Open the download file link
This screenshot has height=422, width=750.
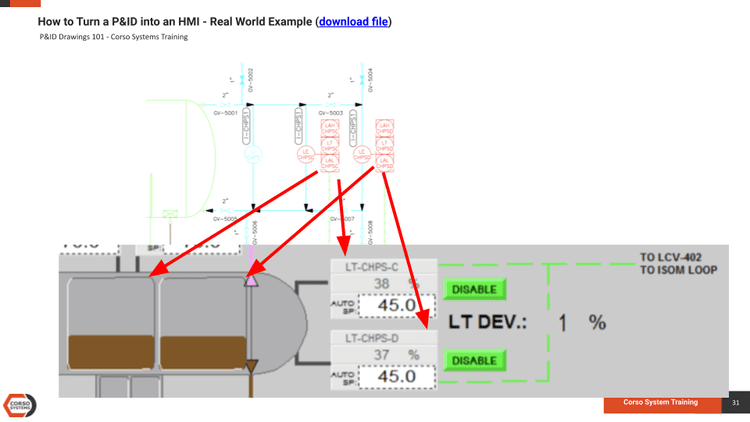coord(353,22)
